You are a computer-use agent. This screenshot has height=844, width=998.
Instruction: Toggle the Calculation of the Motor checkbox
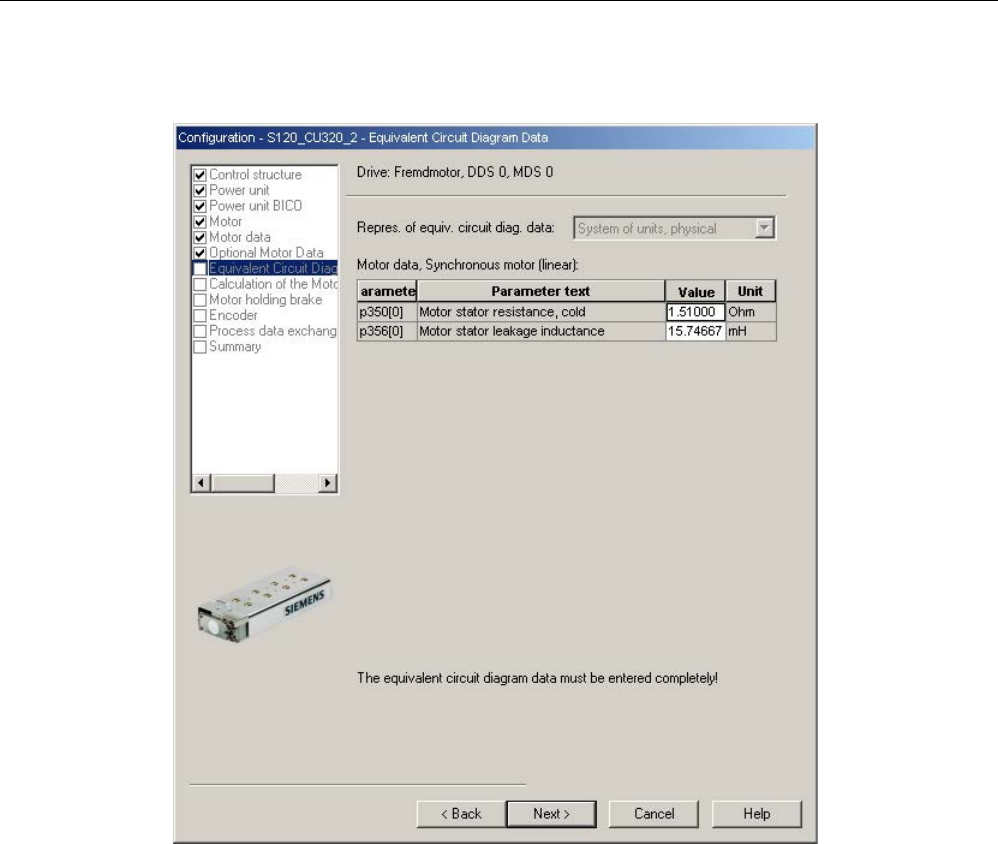200,284
